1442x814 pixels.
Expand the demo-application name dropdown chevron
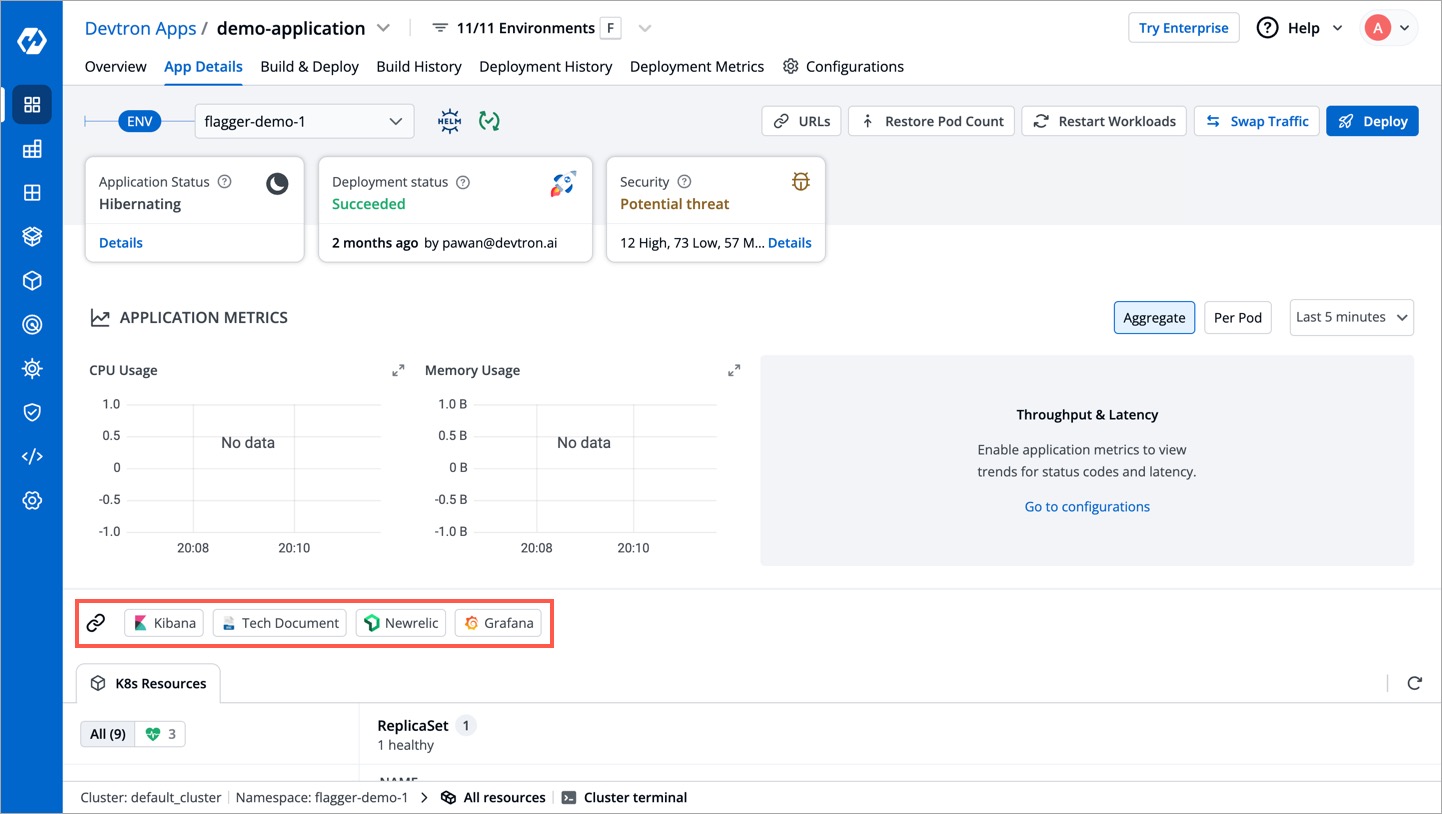[x=384, y=28]
